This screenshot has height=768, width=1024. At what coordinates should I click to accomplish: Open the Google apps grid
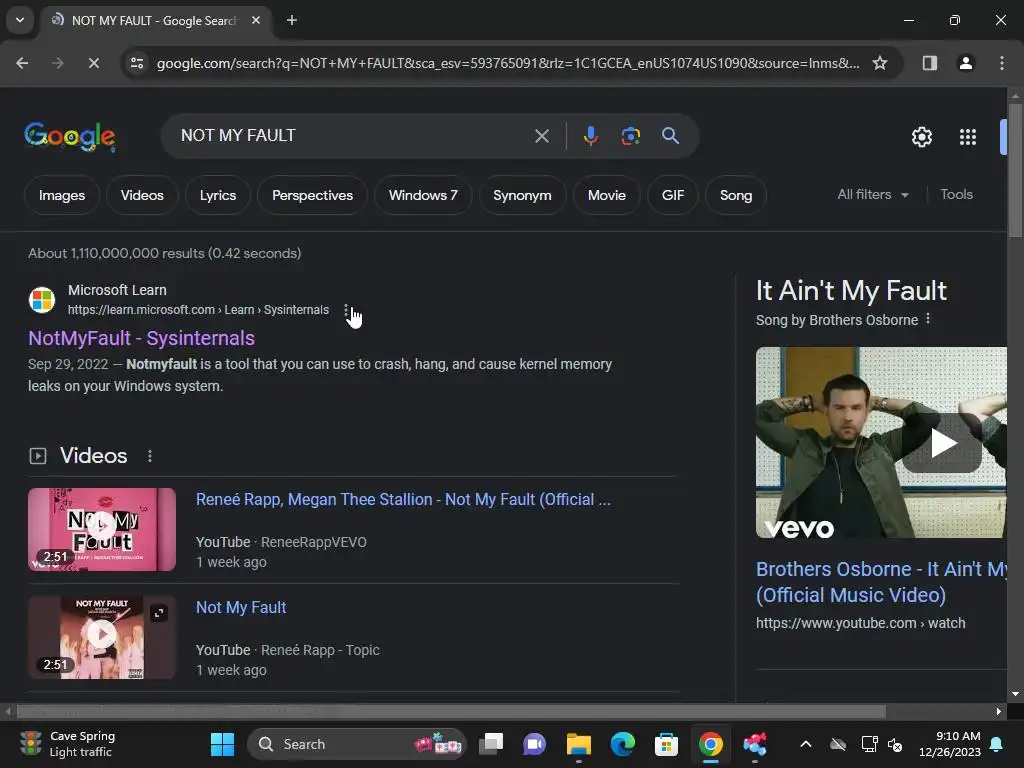pyautogui.click(x=968, y=137)
